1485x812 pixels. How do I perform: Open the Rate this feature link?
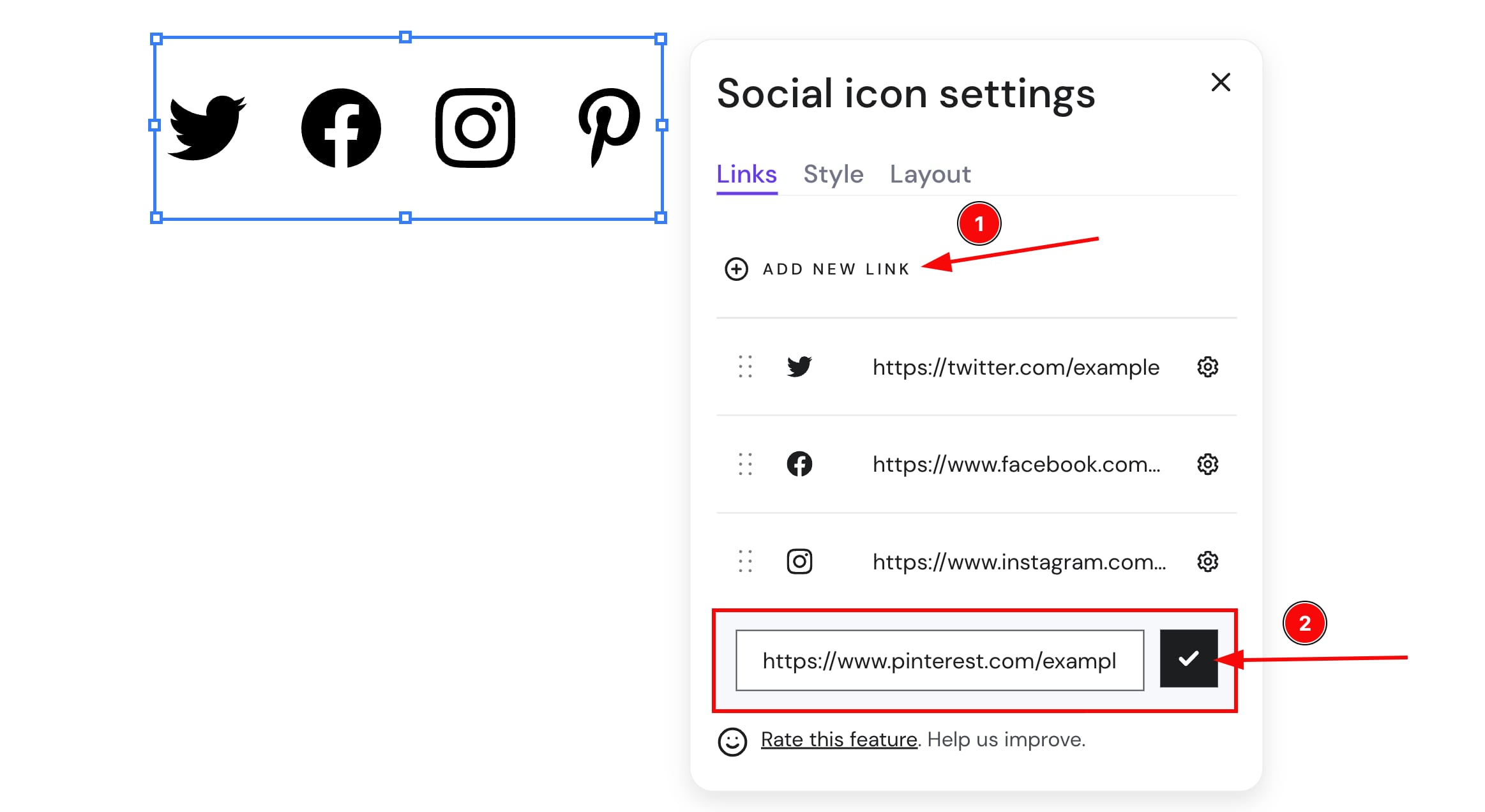(x=838, y=739)
